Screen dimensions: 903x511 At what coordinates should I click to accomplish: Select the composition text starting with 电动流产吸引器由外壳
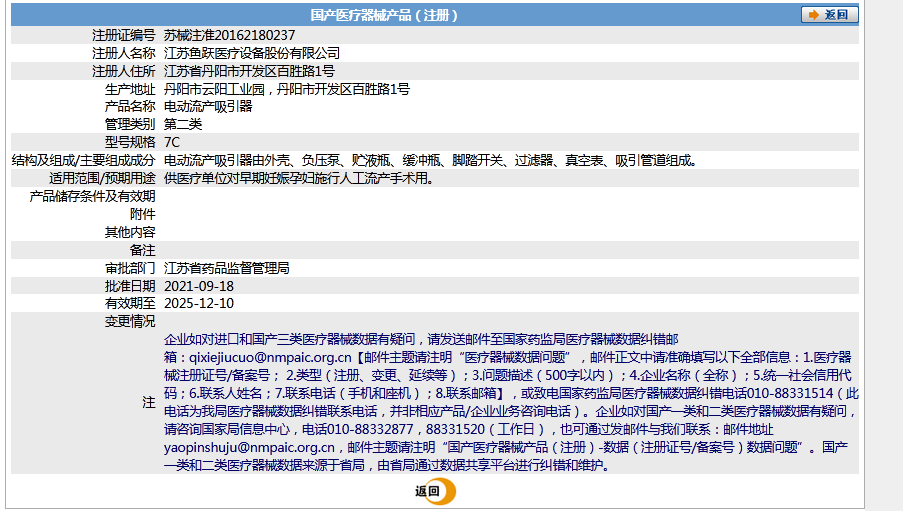tap(431, 161)
